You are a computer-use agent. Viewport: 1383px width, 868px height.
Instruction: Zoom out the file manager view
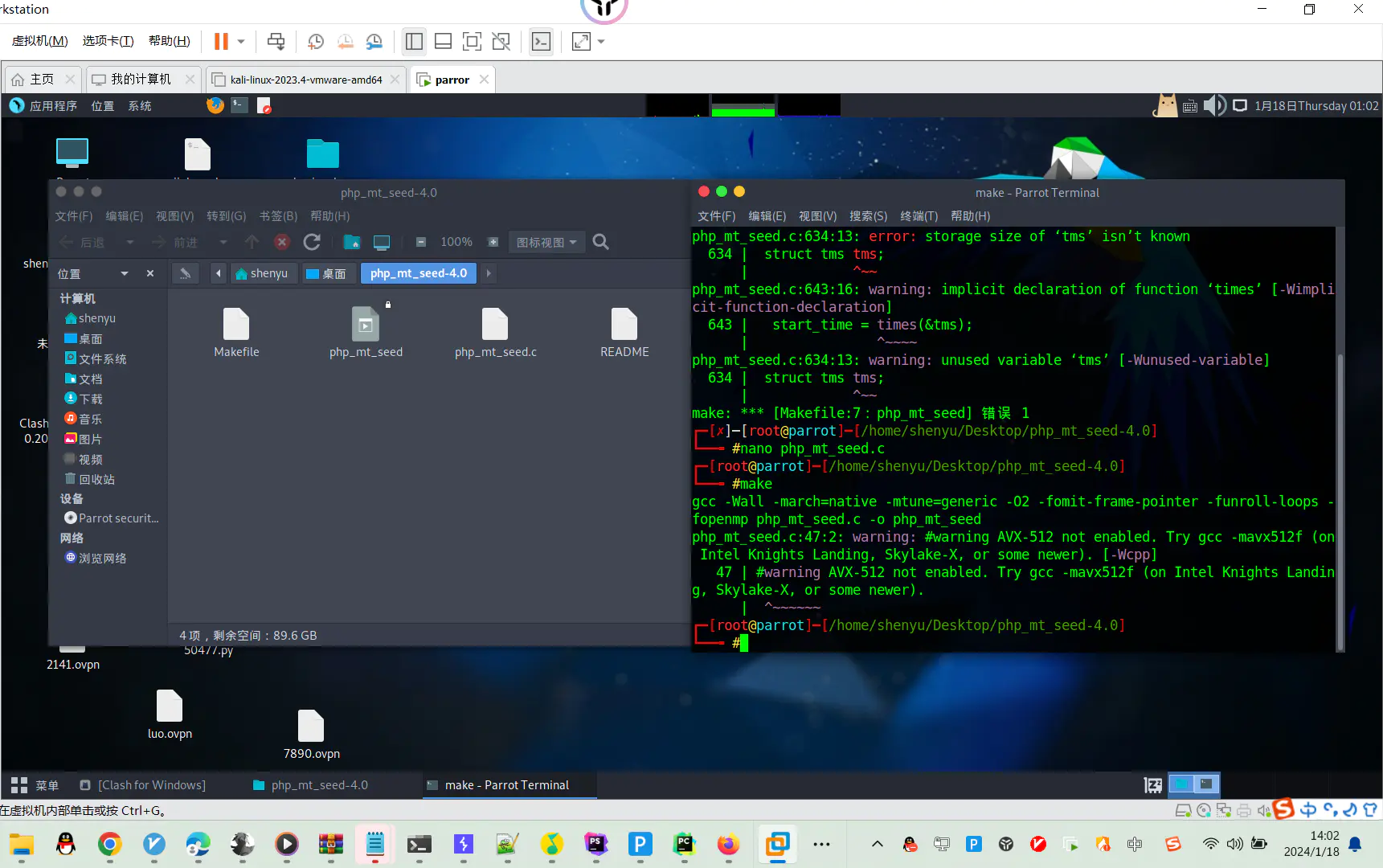tap(420, 242)
